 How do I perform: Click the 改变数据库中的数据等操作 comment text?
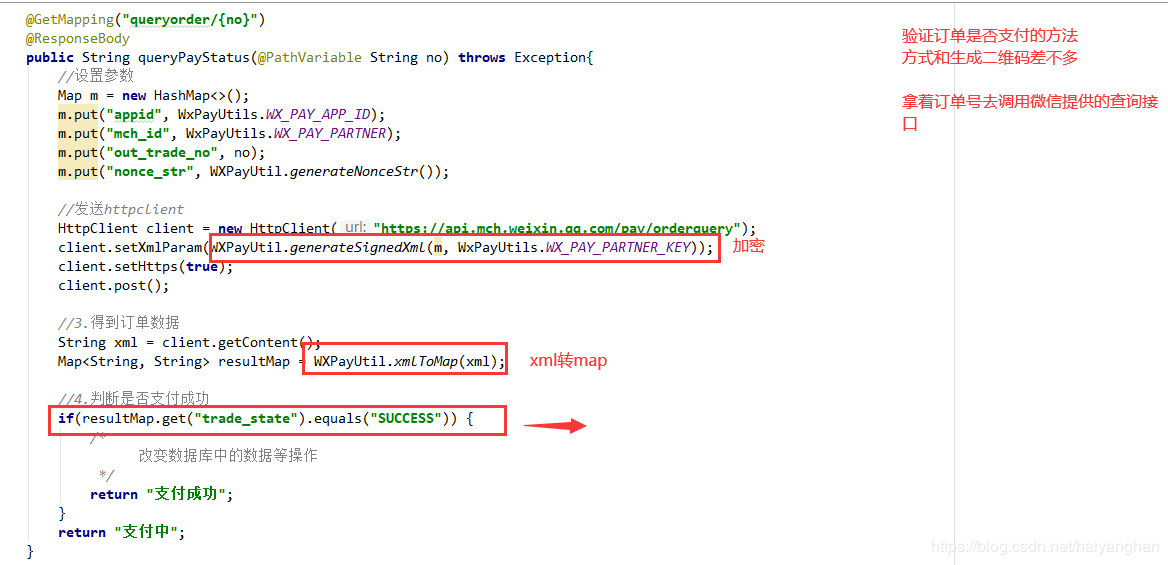point(228,455)
